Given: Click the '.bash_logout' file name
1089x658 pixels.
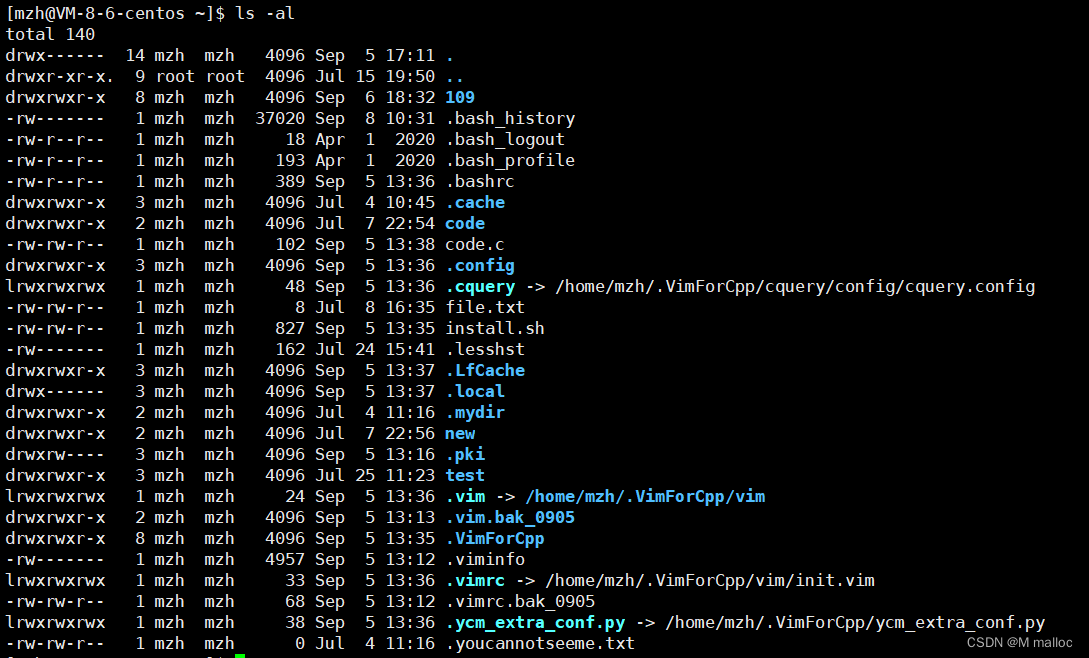Looking at the screenshot, I should 505,140.
